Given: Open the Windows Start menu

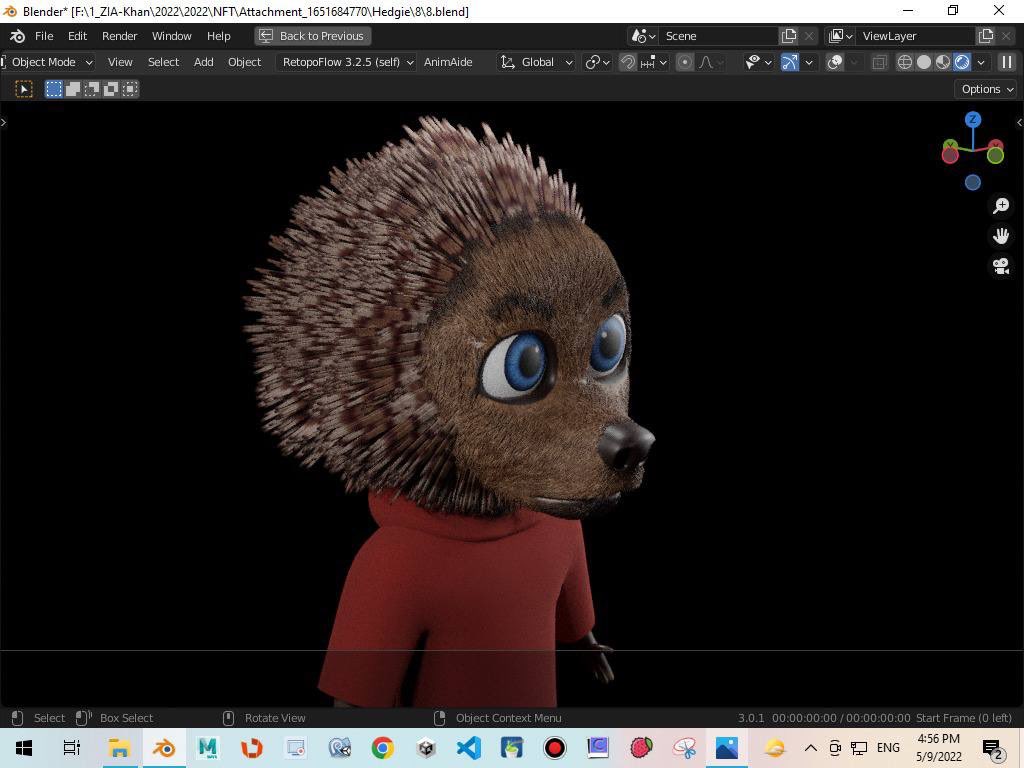Looking at the screenshot, I should click(x=24, y=748).
